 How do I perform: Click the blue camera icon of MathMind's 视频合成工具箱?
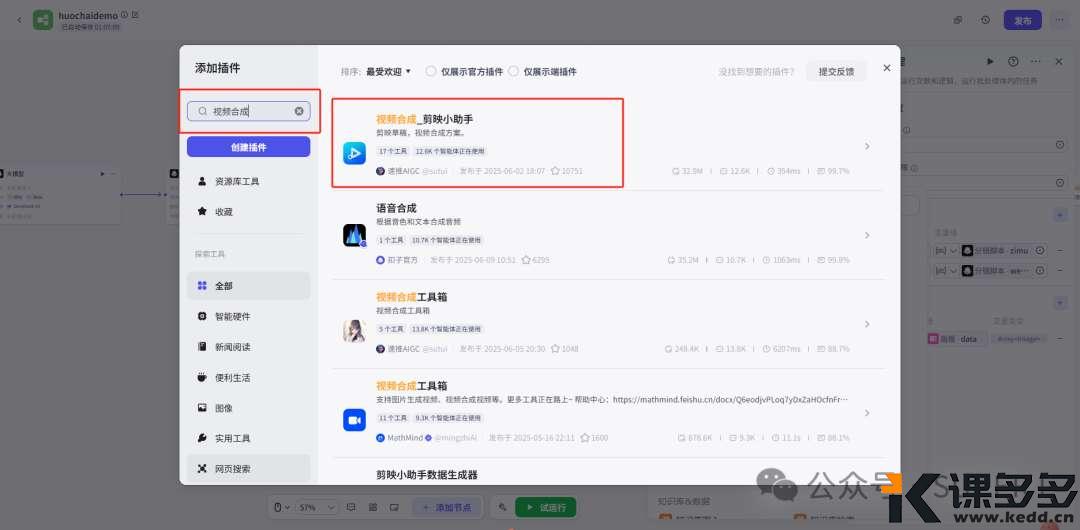[354, 420]
